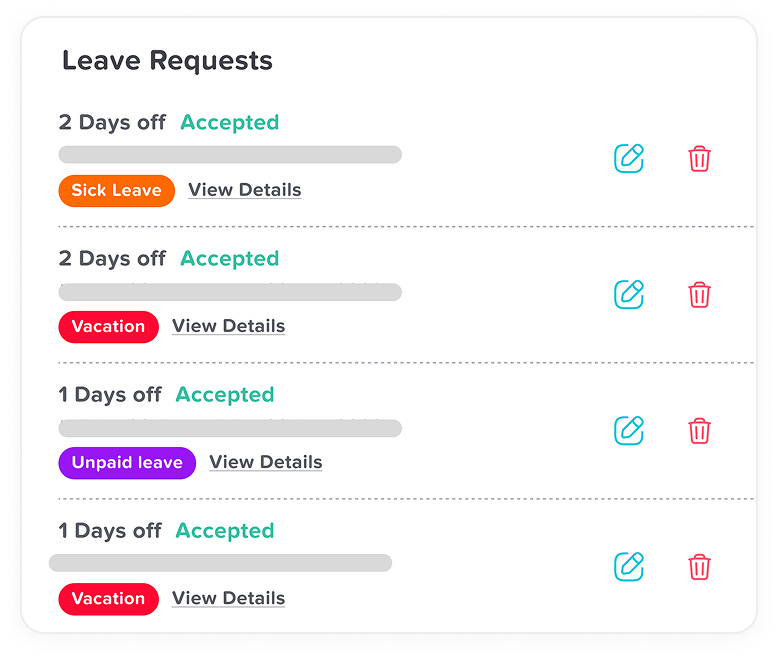Open View Details for Sick Leave
Screen dimensions: 778x658
pyautogui.click(x=244, y=190)
